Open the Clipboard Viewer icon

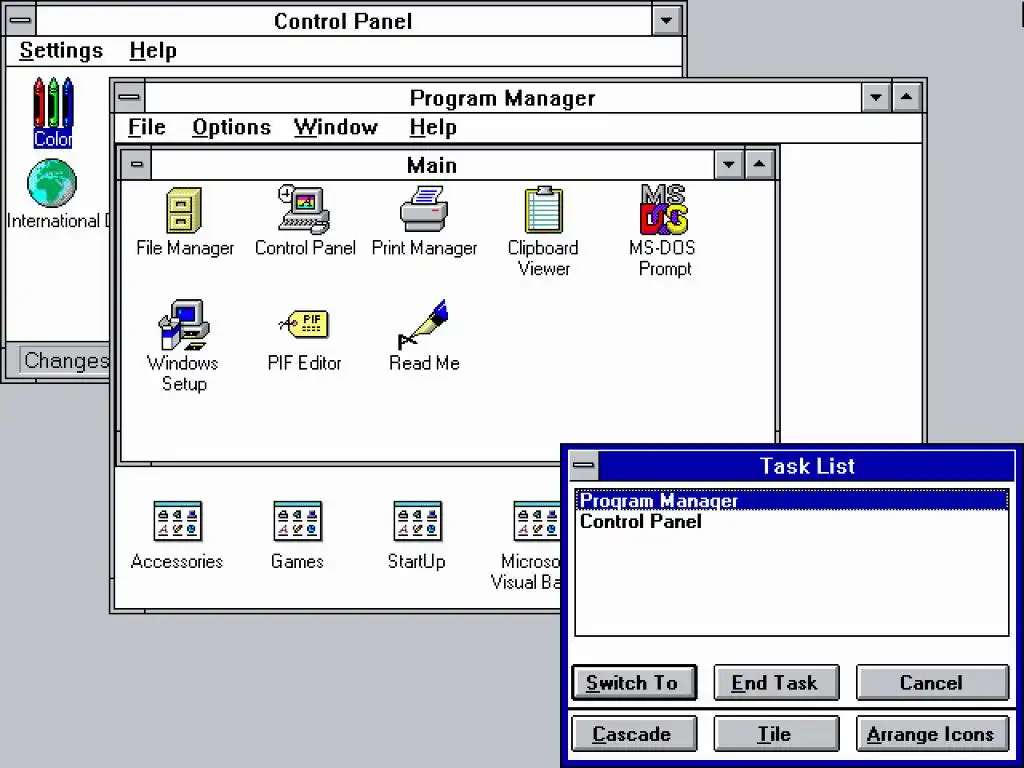pyautogui.click(x=543, y=210)
